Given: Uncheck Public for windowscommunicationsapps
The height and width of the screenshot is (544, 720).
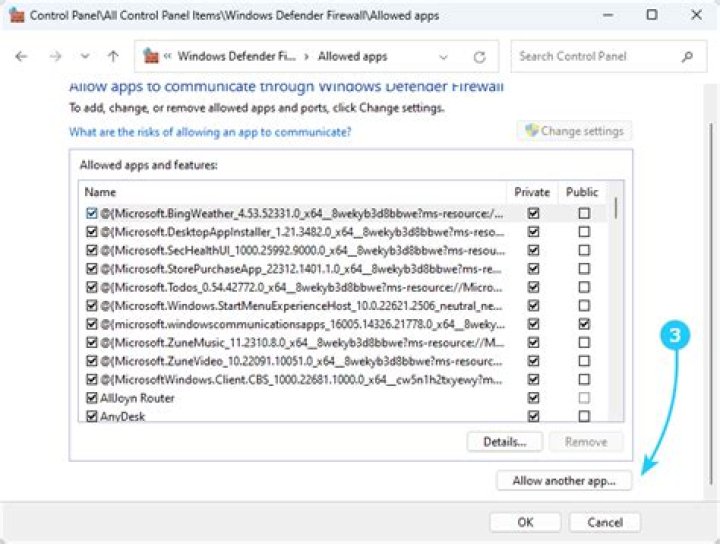Looking at the screenshot, I should [584, 324].
